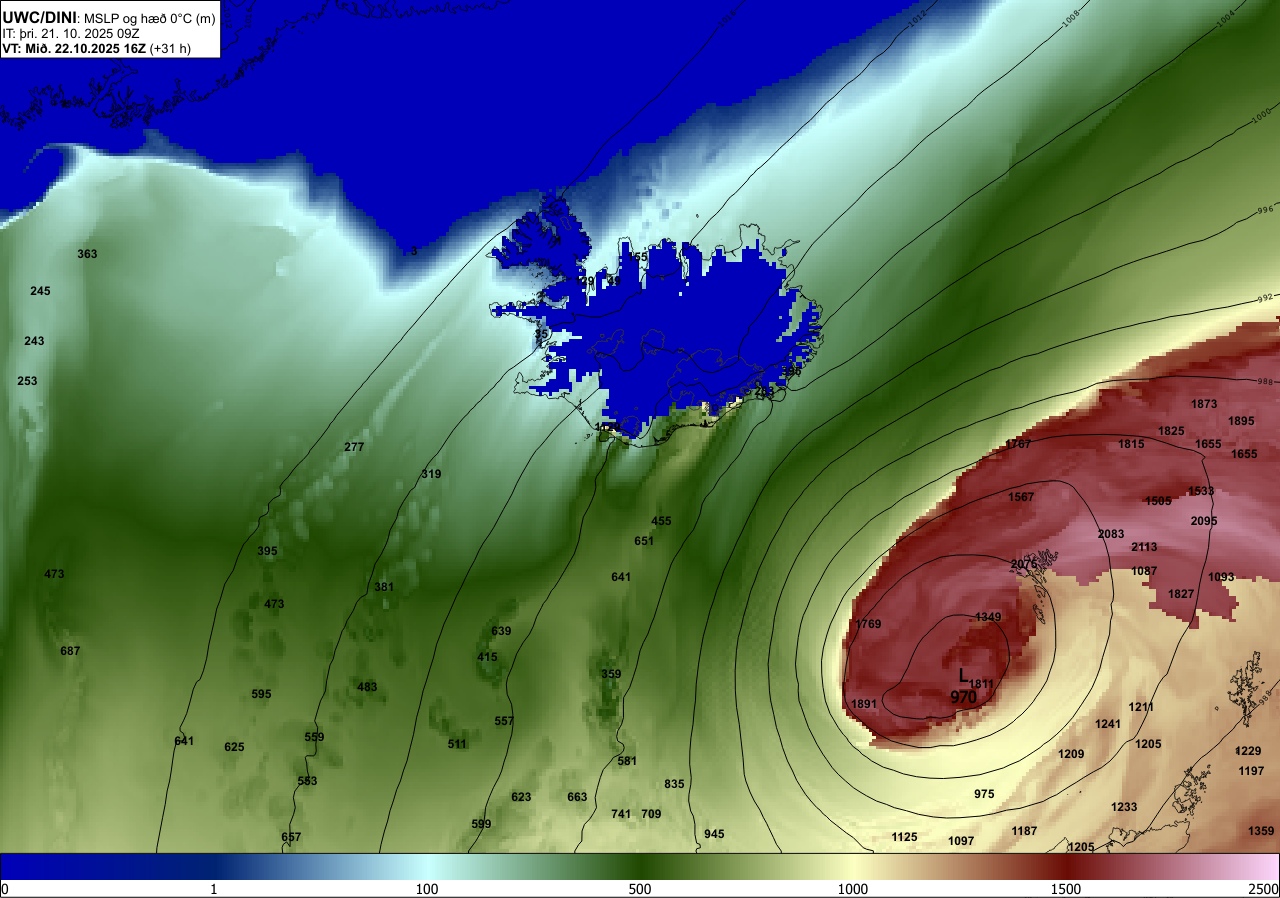Click the color bar's 2500 tick label
The image size is (1280, 898).
(1264, 889)
